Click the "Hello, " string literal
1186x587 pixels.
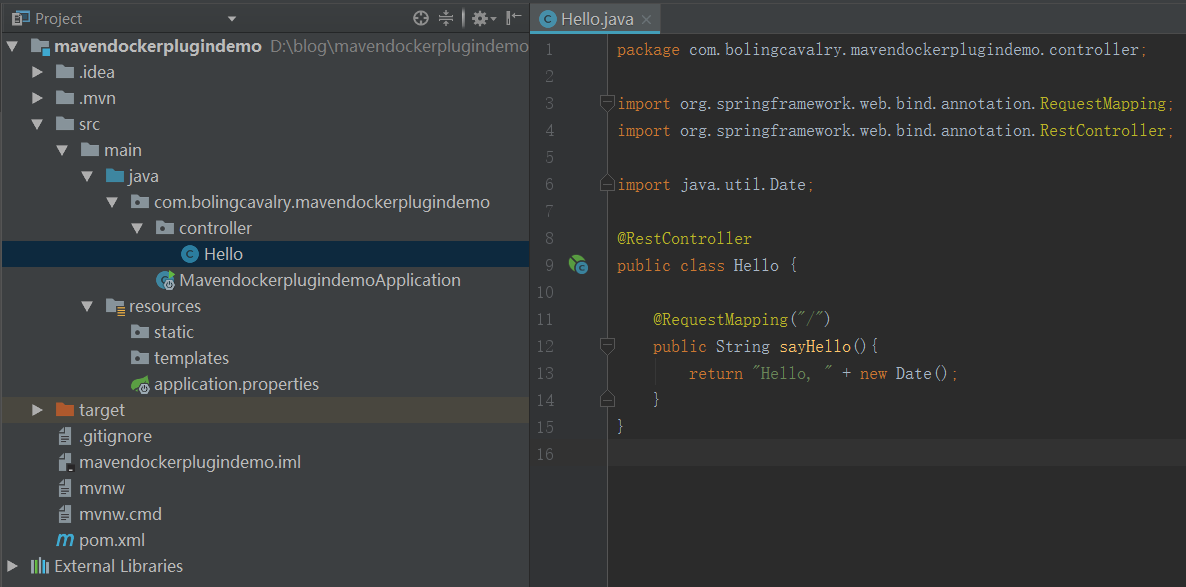[x=793, y=374]
